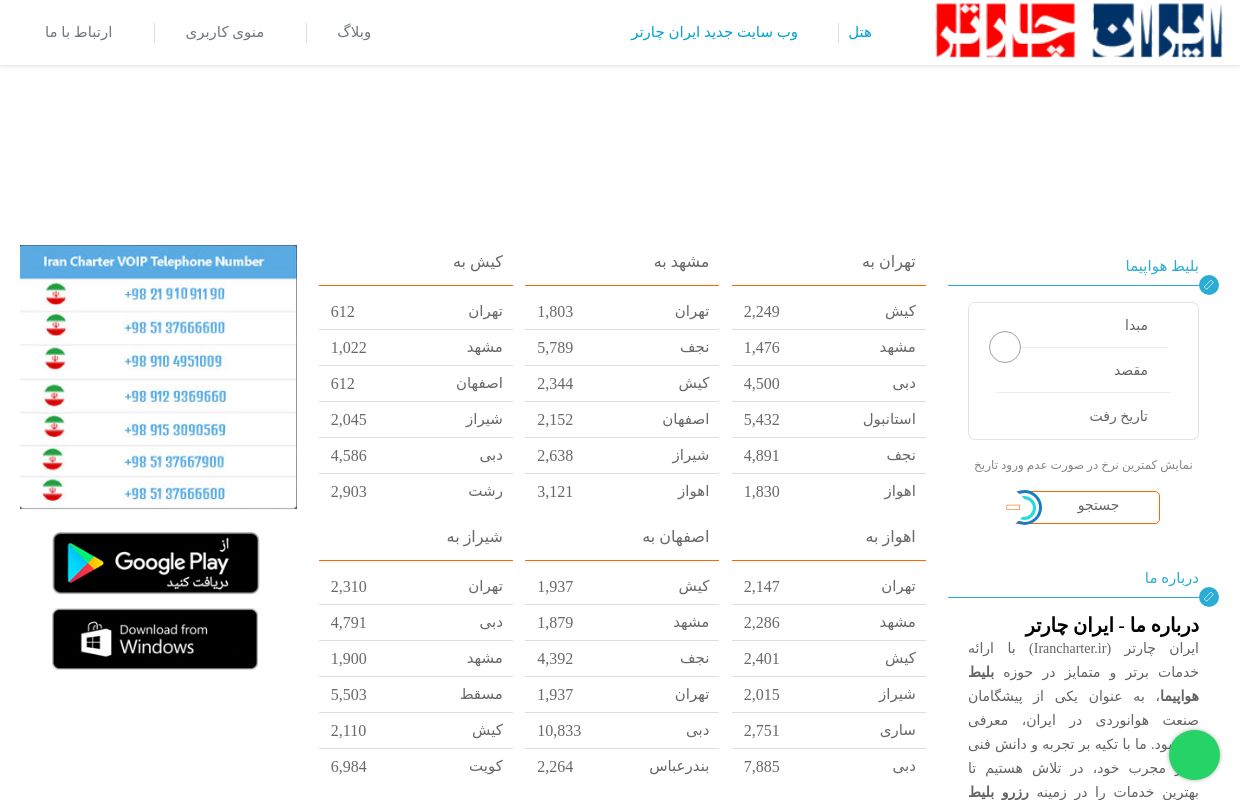Image resolution: width=1240 pixels, height=800 pixels.
Task: Select اصفهان به بندرعباس 2,264 route
Action: [622, 767]
